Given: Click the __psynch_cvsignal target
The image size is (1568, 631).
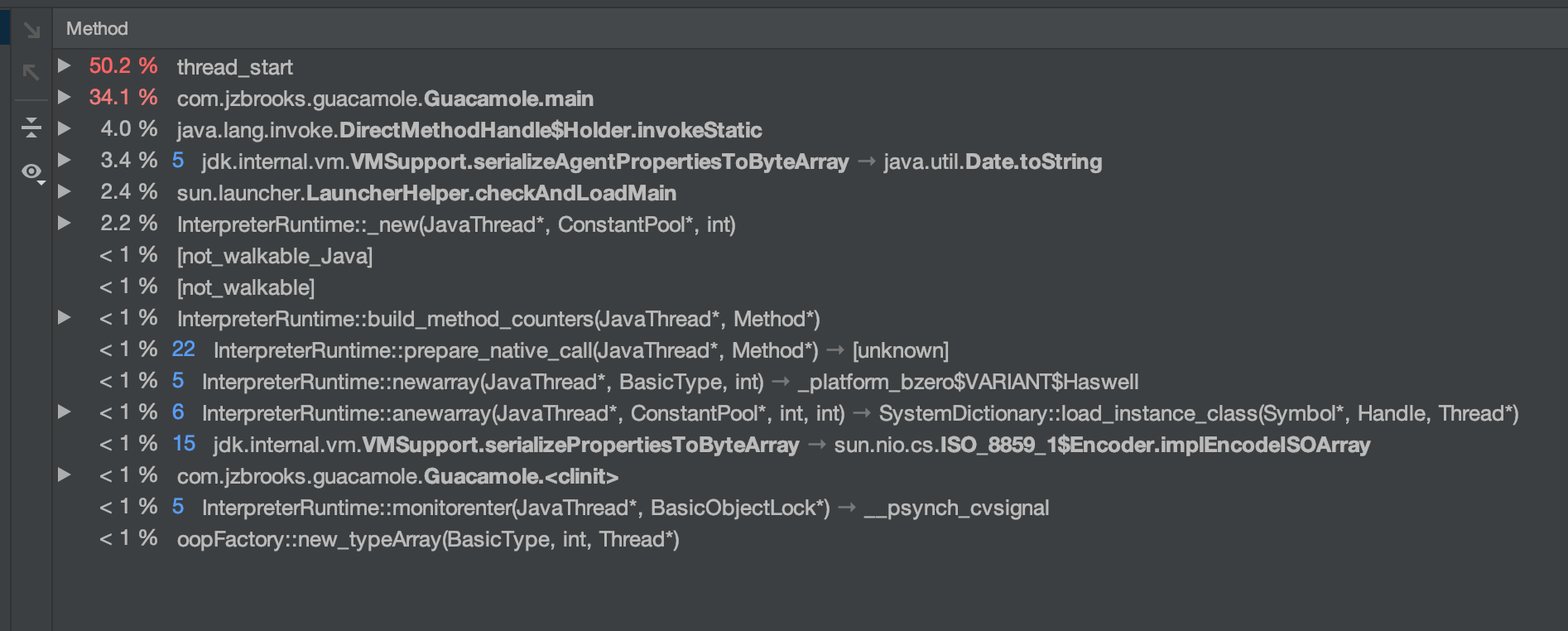Looking at the screenshot, I should (x=957, y=508).
